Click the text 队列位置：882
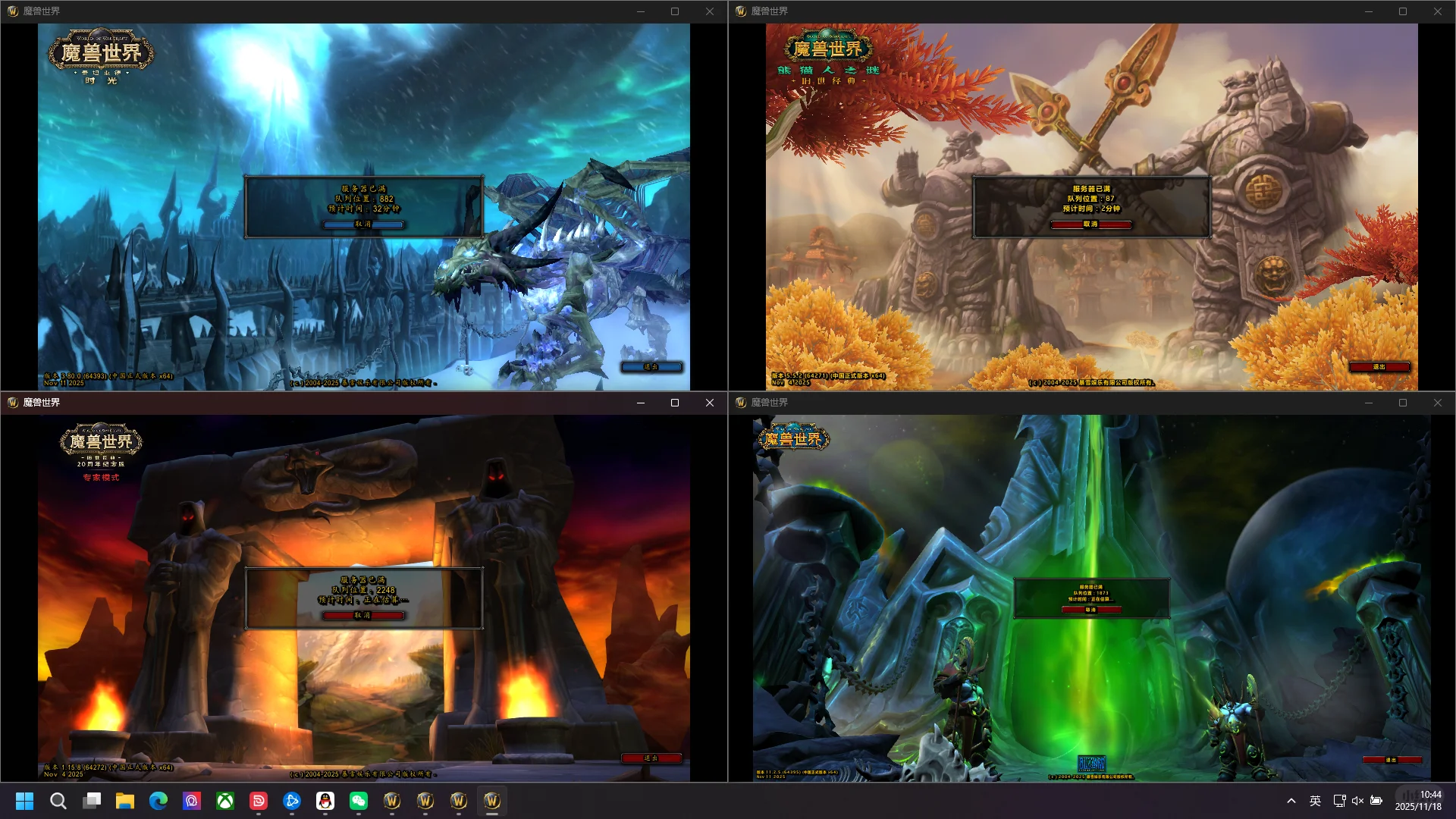 click(364, 199)
